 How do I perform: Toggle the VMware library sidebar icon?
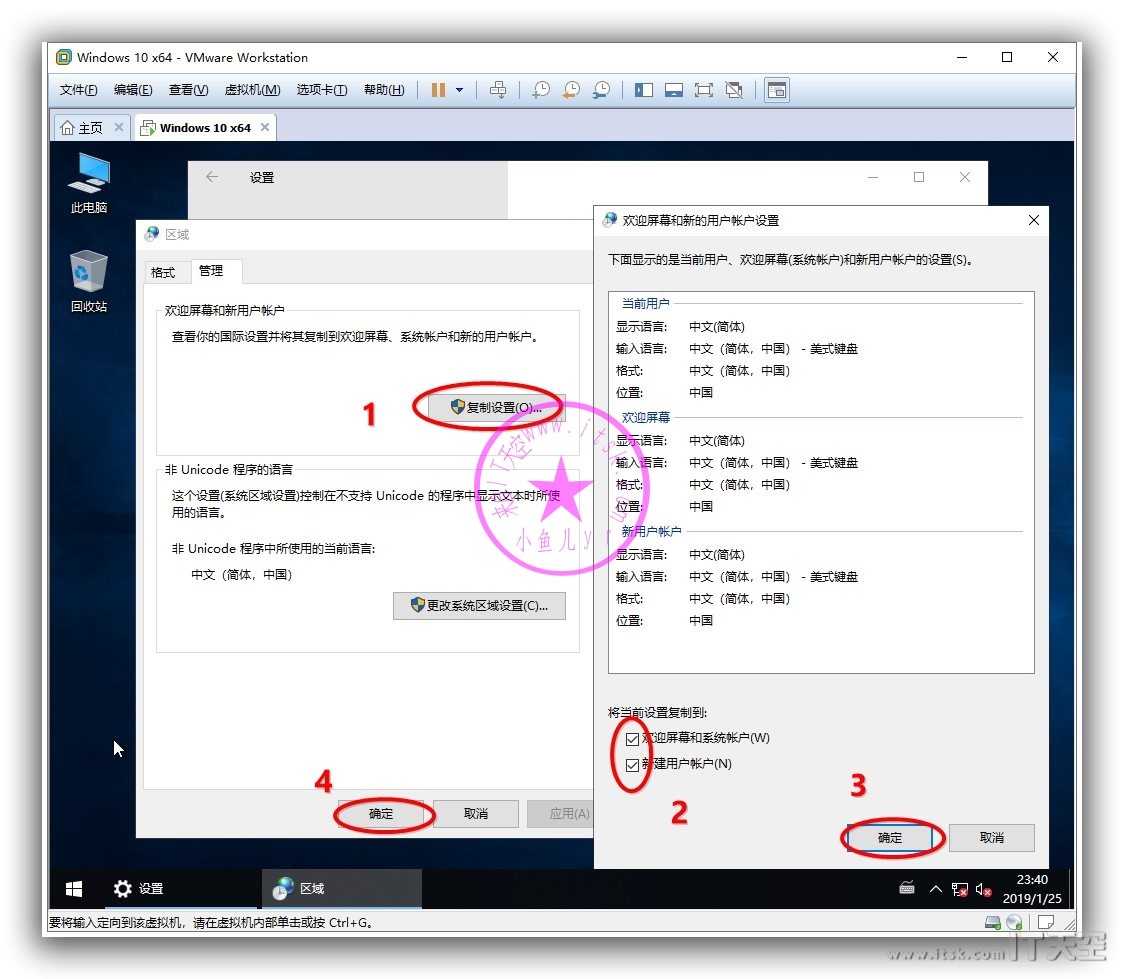click(x=644, y=90)
